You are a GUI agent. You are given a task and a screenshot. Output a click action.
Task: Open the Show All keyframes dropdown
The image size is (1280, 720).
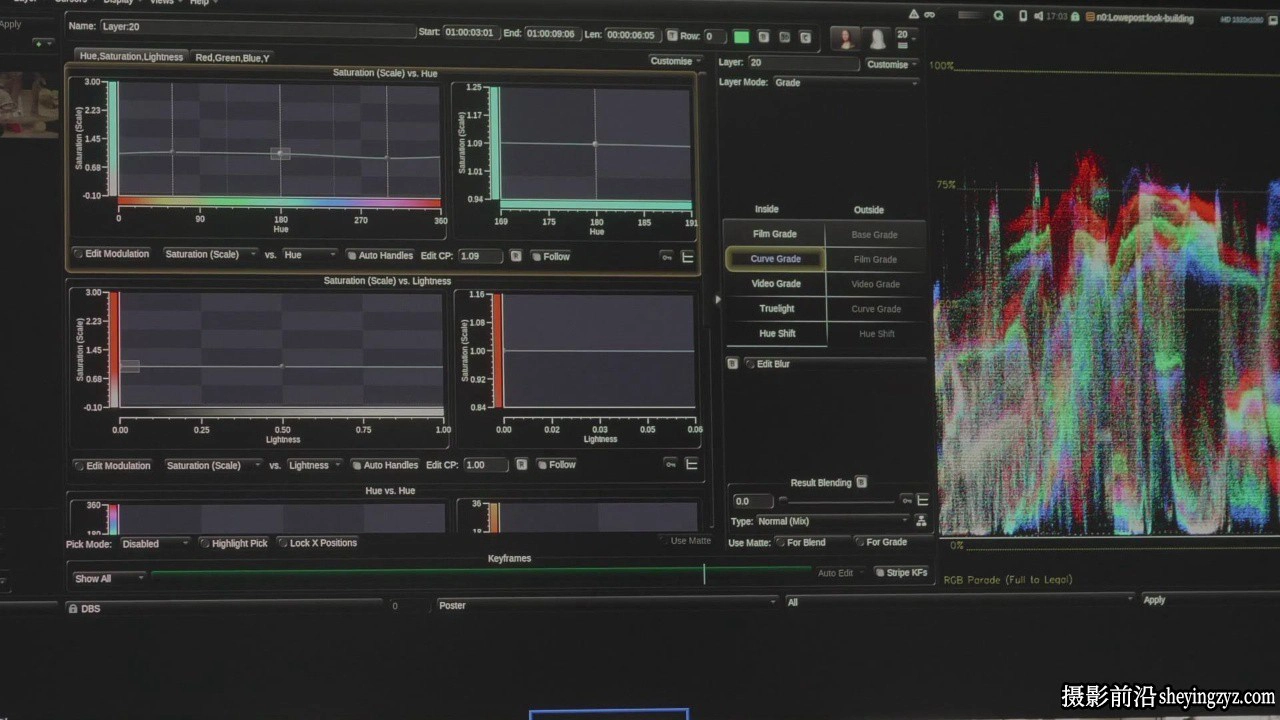109,578
